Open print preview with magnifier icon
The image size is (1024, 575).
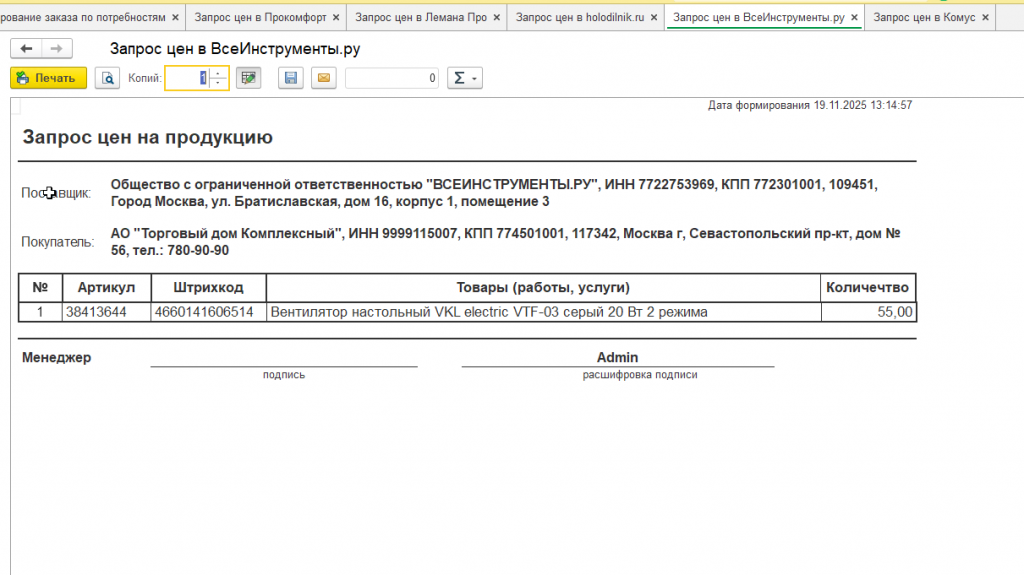(x=107, y=78)
